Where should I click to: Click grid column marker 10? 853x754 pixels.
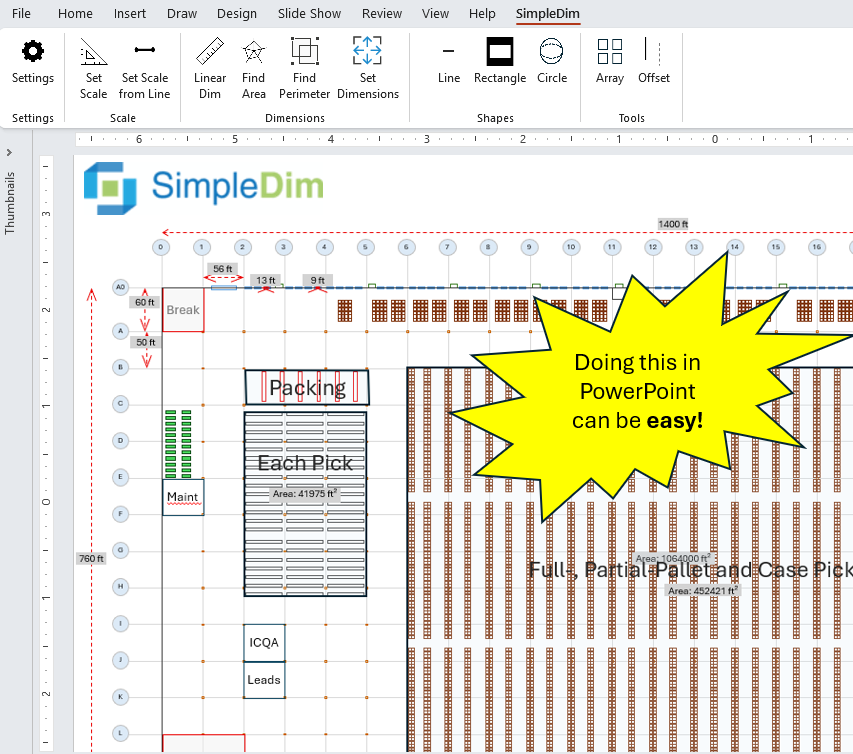click(571, 247)
